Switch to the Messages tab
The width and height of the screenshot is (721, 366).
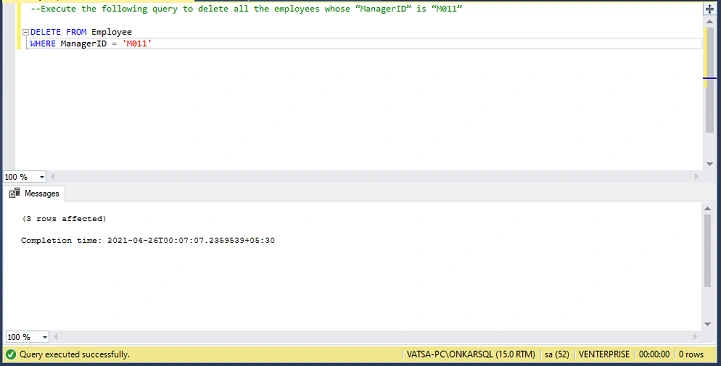pos(34,194)
